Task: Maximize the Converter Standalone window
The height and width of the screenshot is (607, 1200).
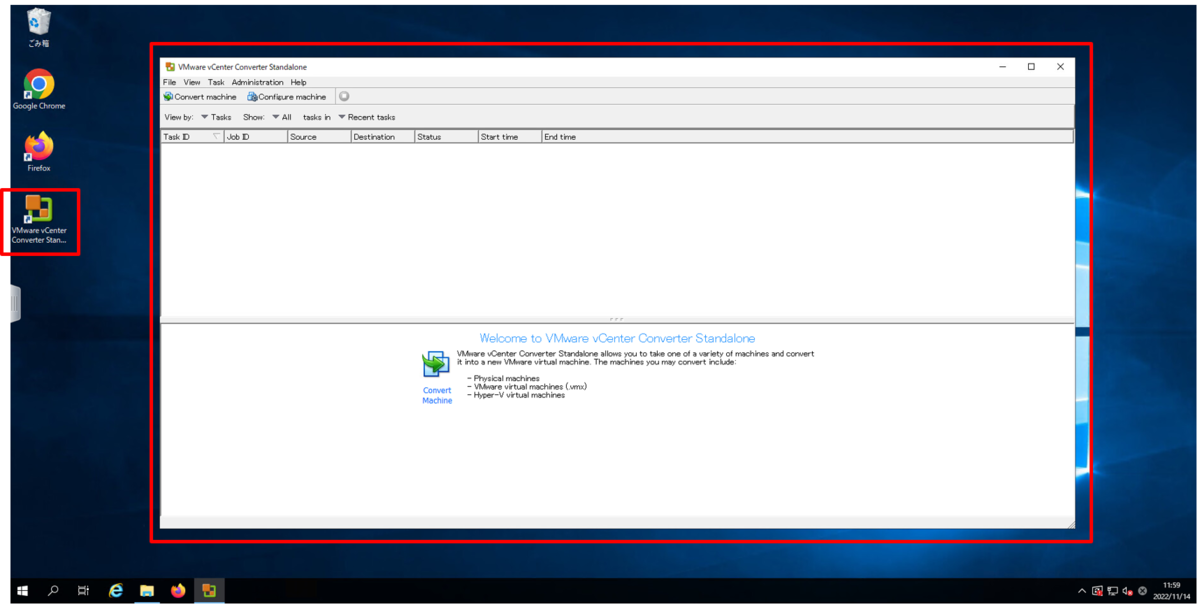Action: 1031,67
